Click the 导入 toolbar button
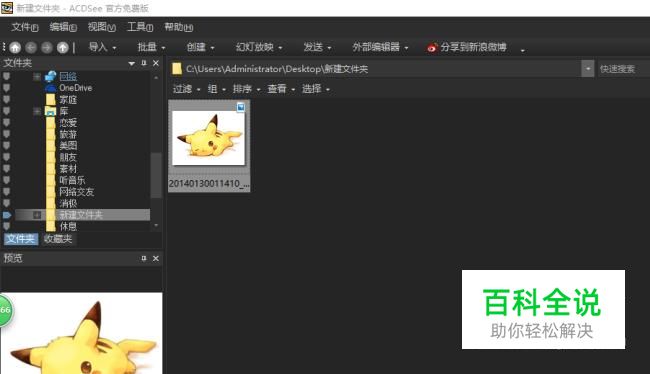 click(102, 47)
